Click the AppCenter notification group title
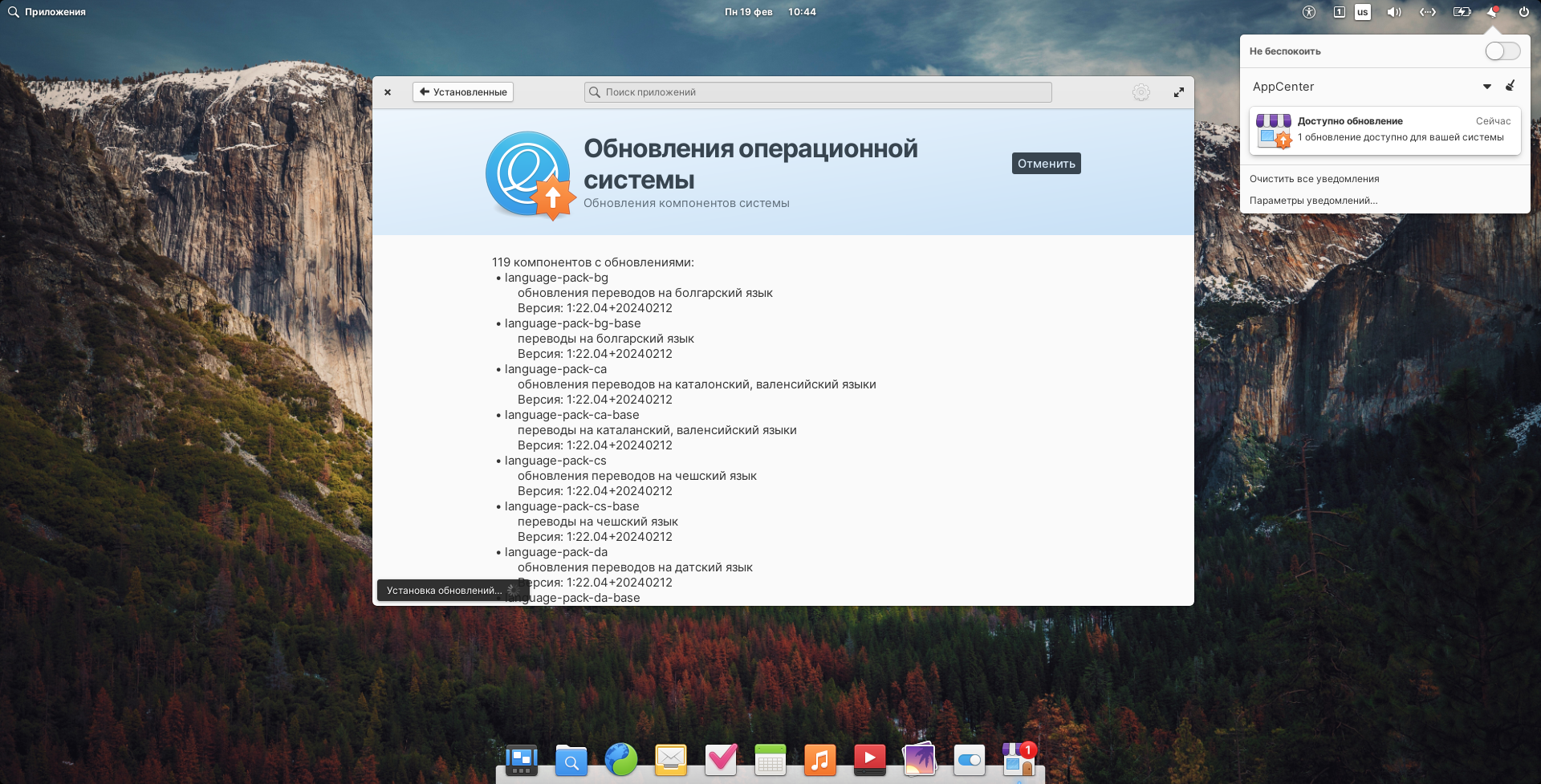 point(1283,87)
